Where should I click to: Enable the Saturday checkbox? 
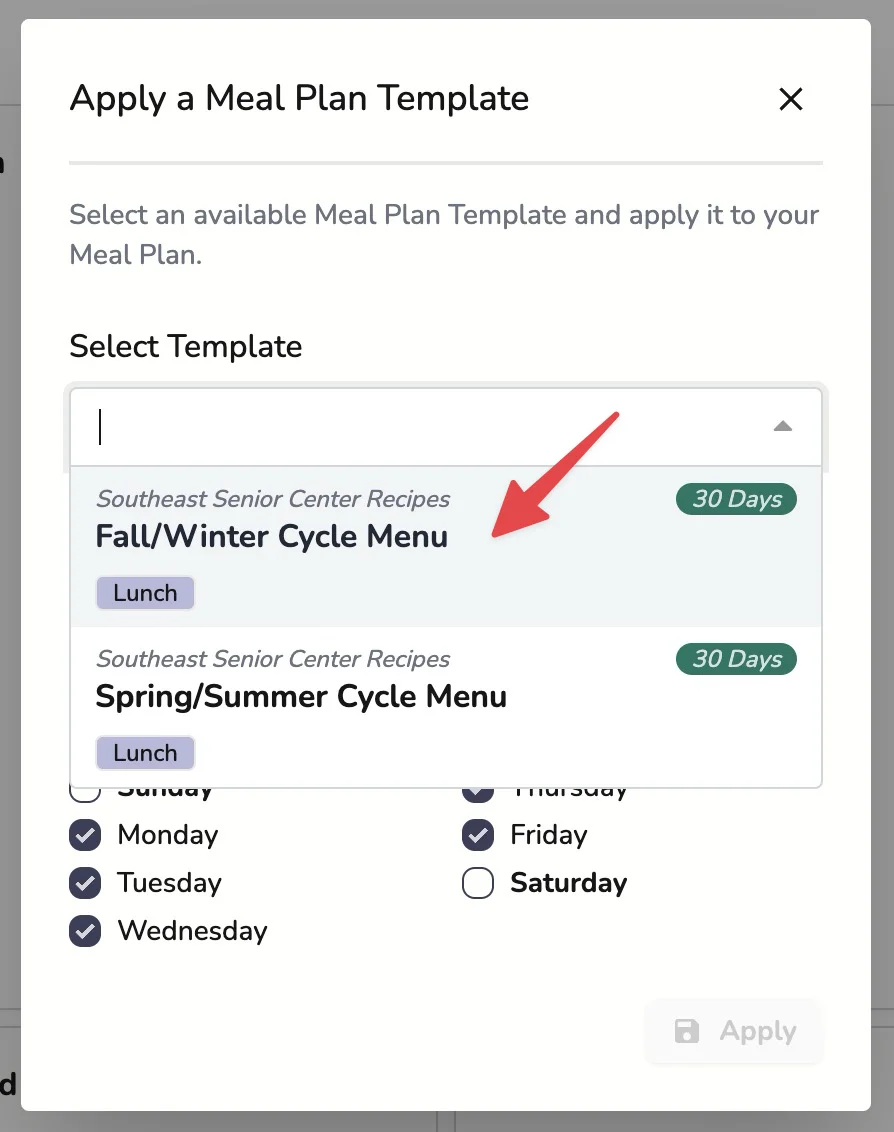(x=478, y=883)
